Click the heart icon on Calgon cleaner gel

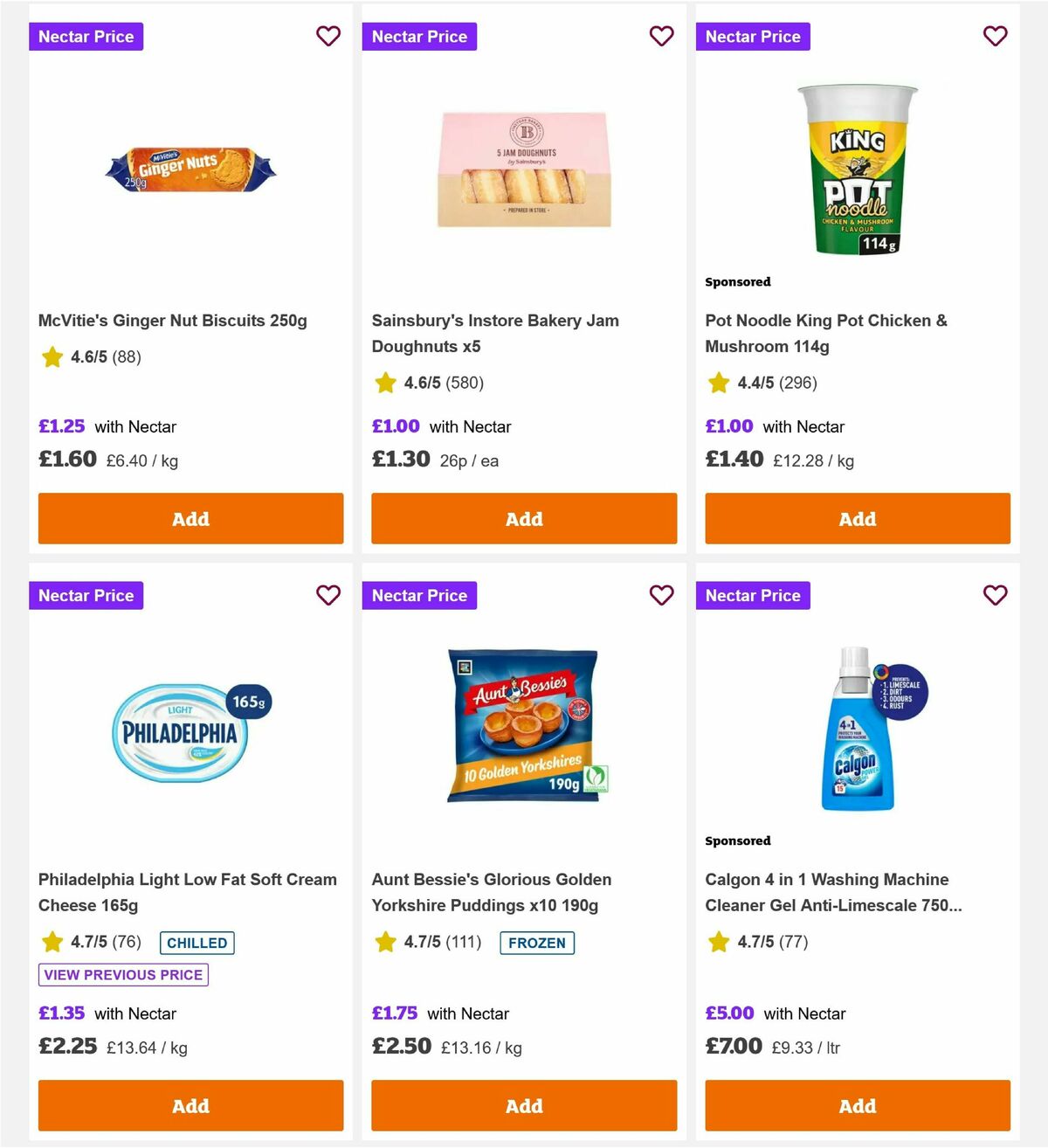click(x=996, y=595)
